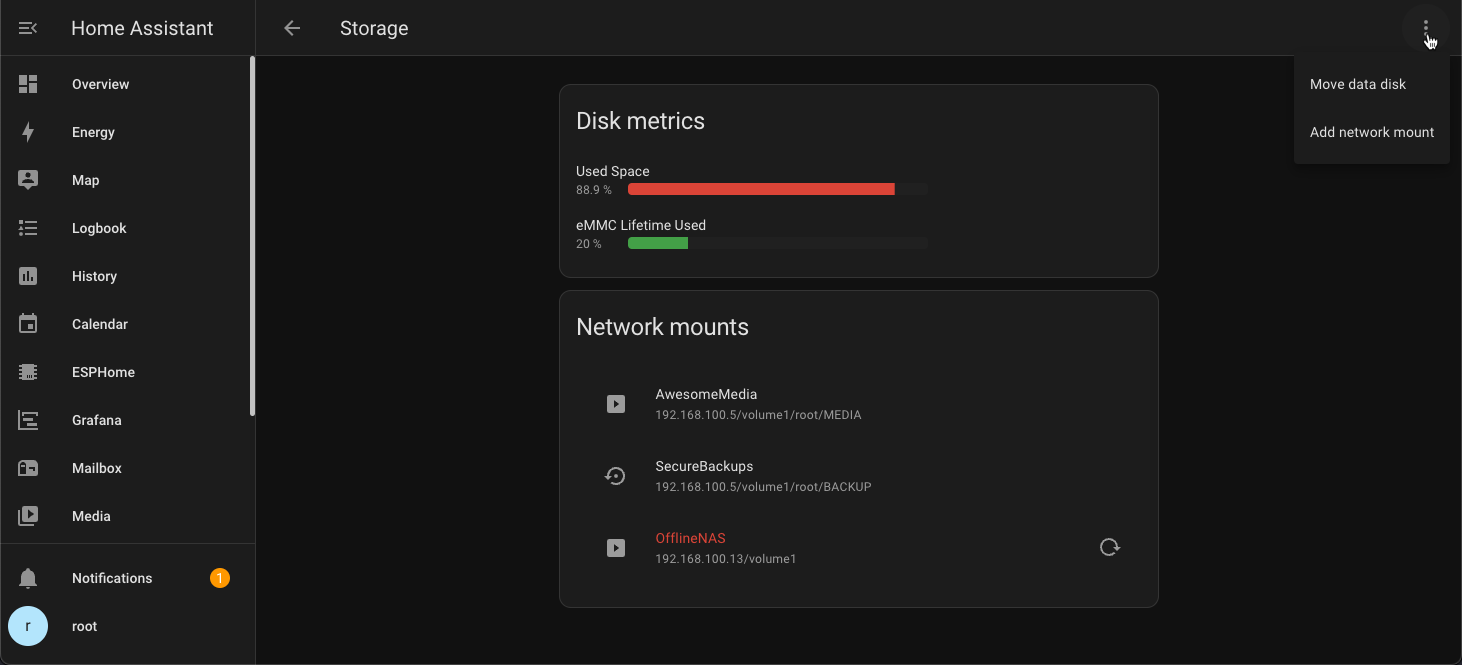Click the 88.9 % used space value
Viewport: 1462px width, 665px height.
click(x=594, y=190)
